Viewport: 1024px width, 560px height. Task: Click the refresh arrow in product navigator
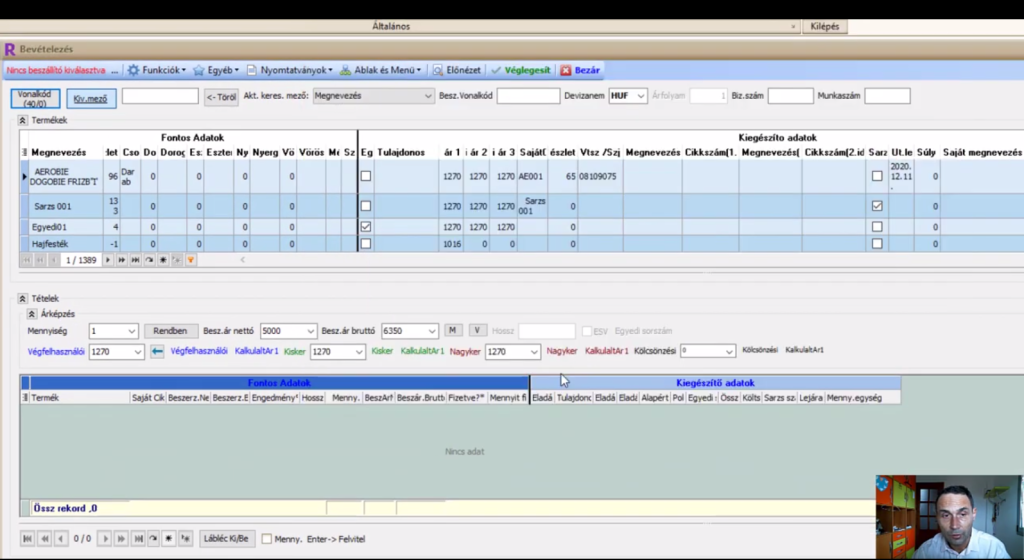pyautogui.click(x=149, y=260)
